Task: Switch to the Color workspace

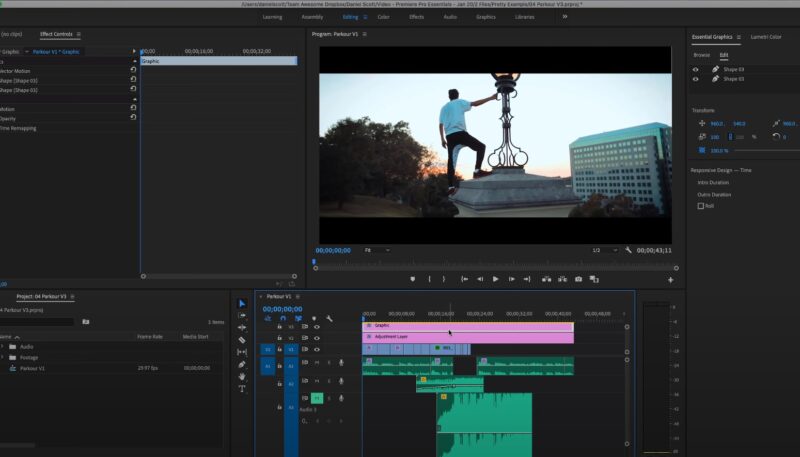Action: pos(384,17)
